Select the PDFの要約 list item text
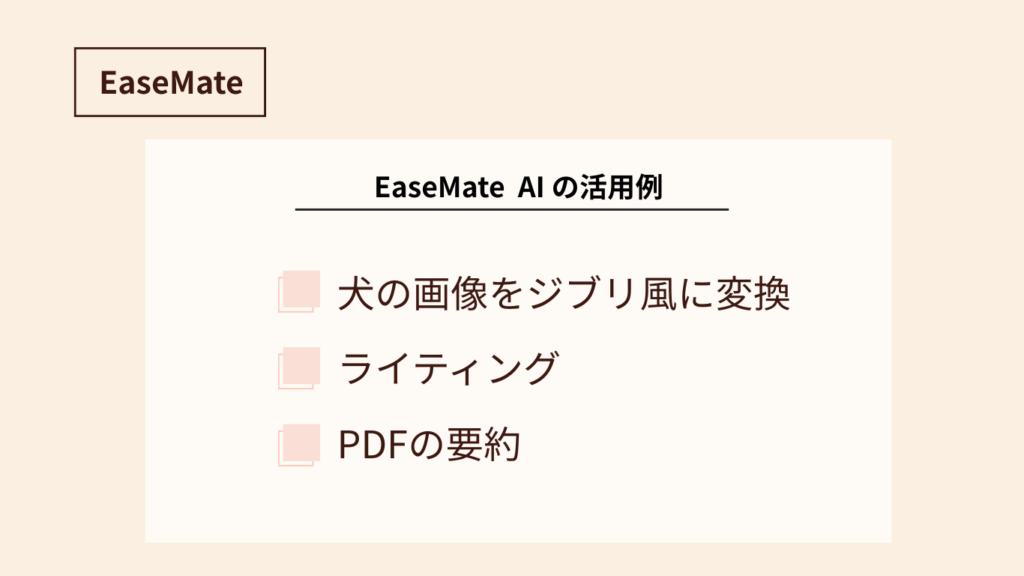 pos(429,445)
